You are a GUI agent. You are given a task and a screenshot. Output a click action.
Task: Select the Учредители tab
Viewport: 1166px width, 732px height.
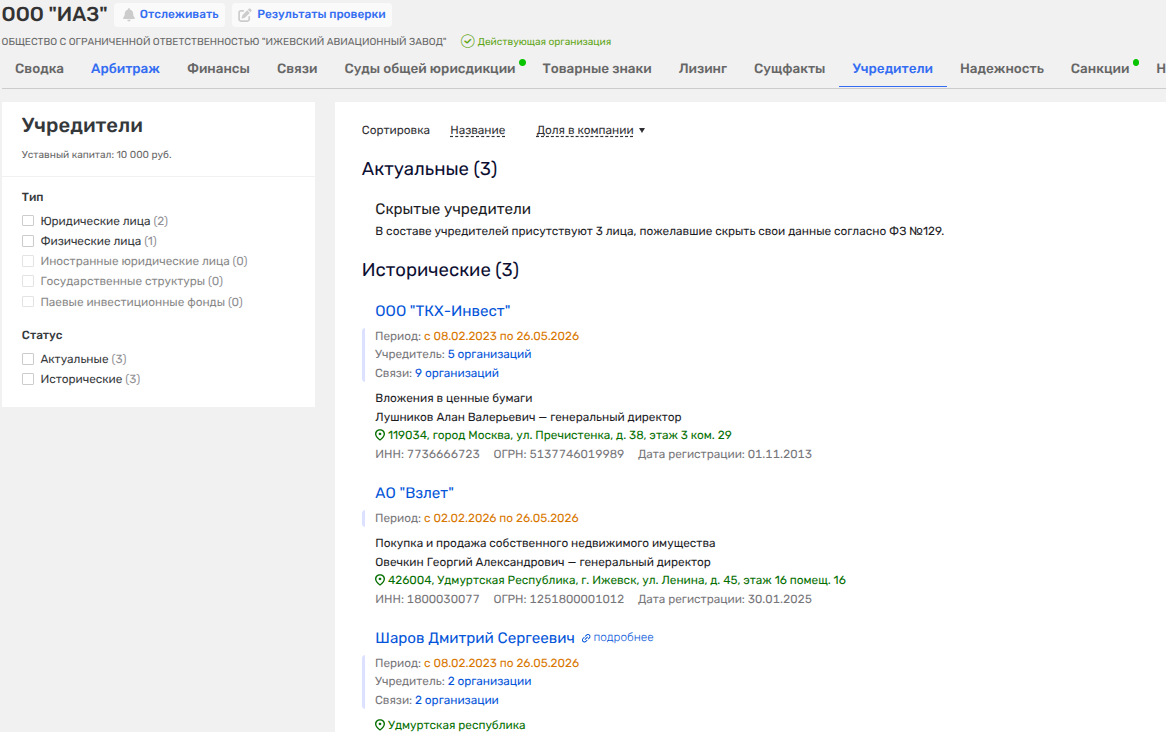[892, 68]
